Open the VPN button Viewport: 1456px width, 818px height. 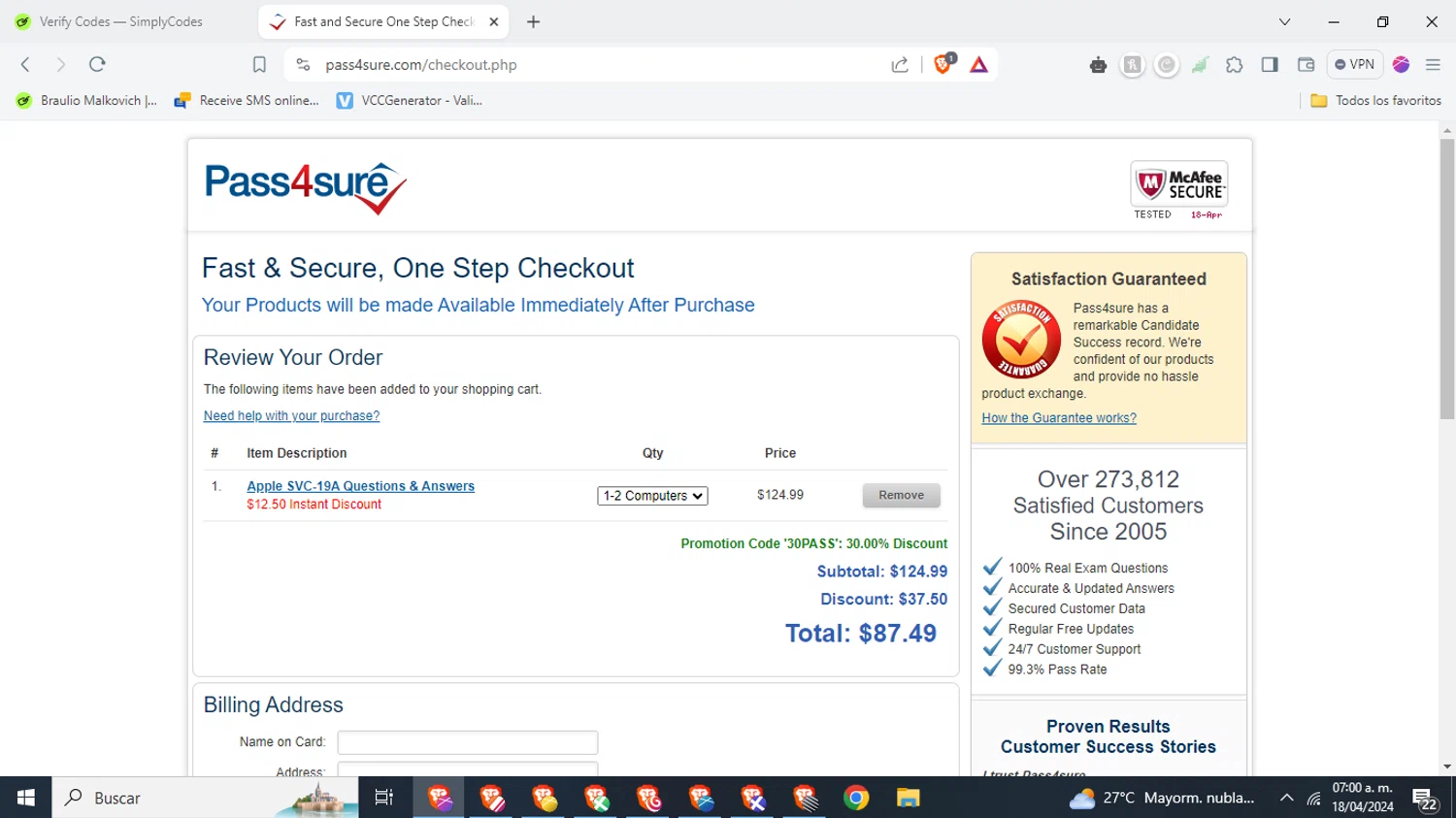(1355, 65)
